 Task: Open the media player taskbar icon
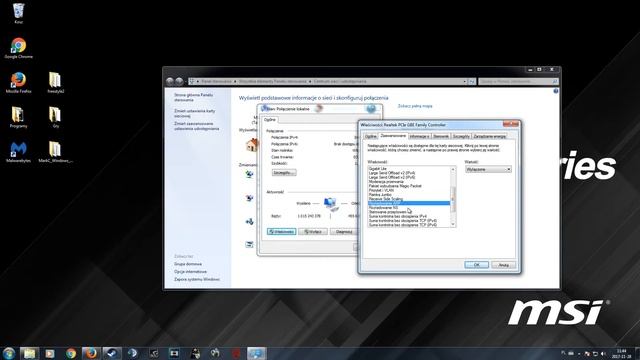click(50, 353)
